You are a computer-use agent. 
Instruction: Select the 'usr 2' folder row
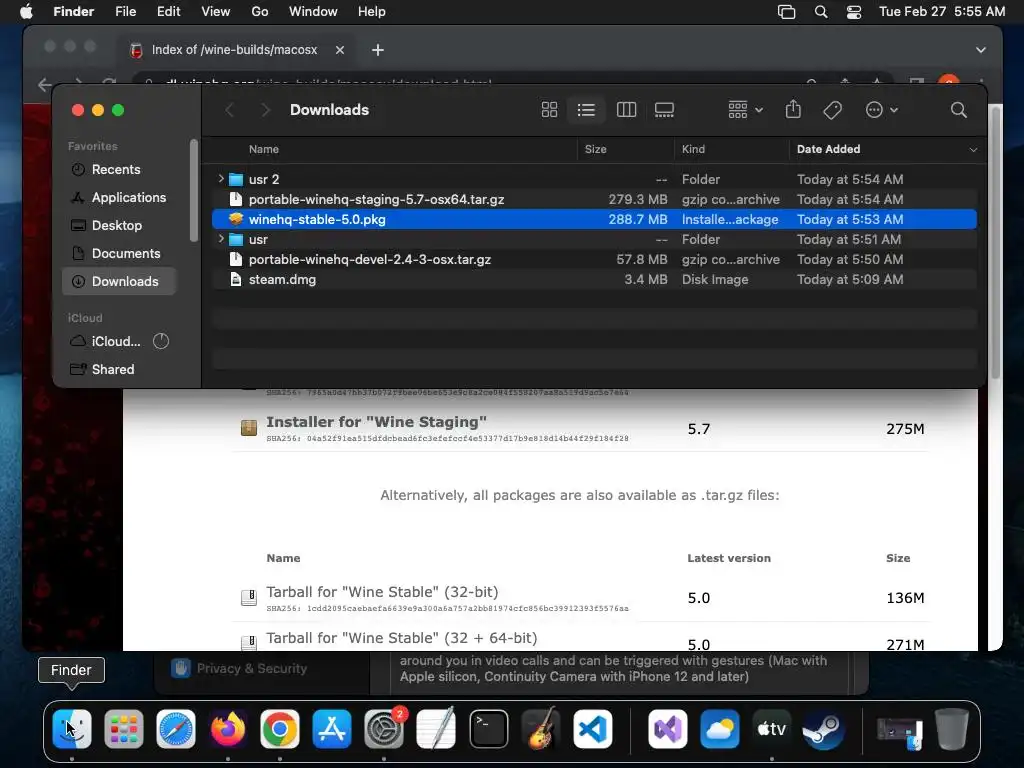coord(594,179)
